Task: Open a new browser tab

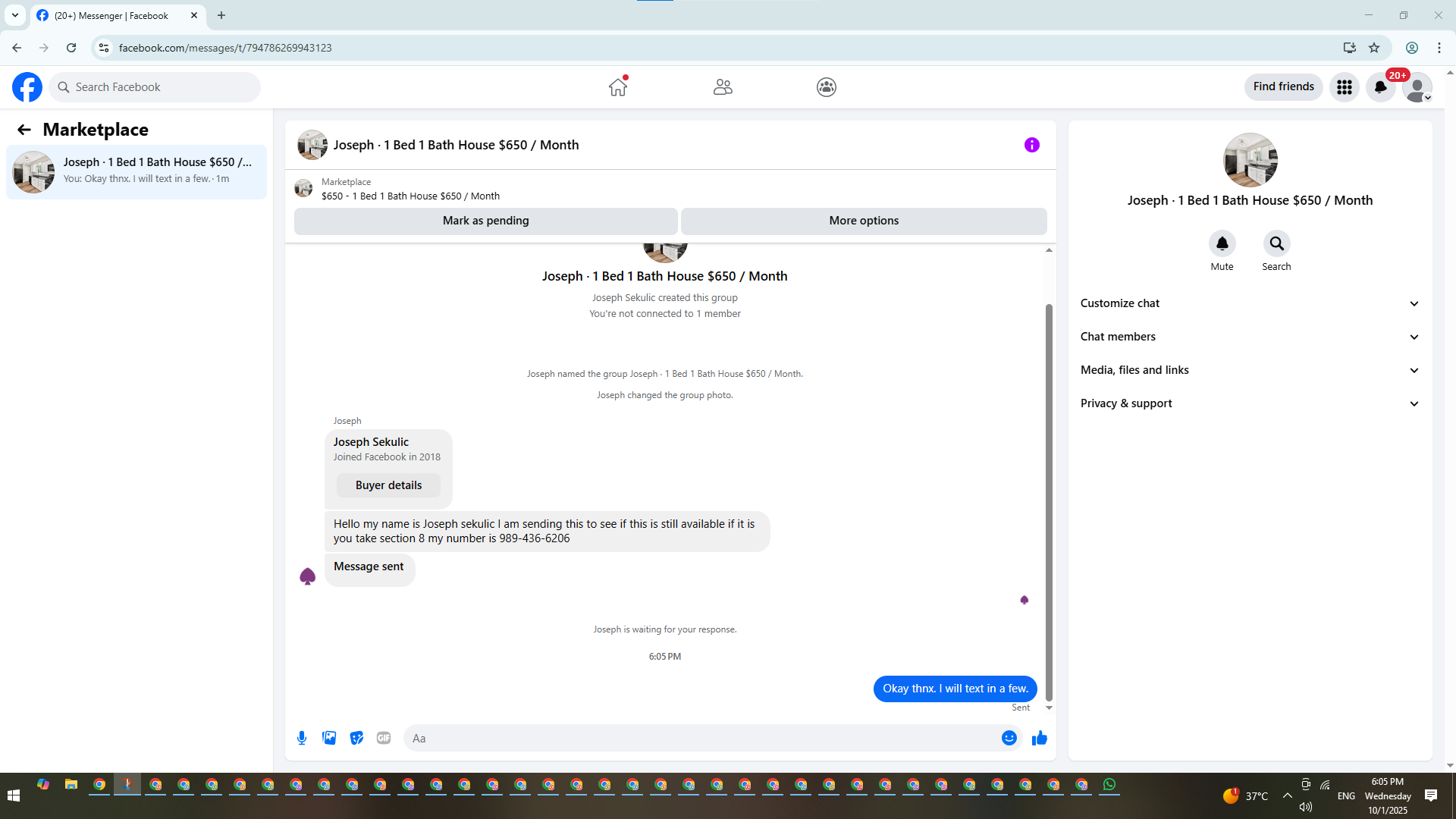Action: (221, 15)
